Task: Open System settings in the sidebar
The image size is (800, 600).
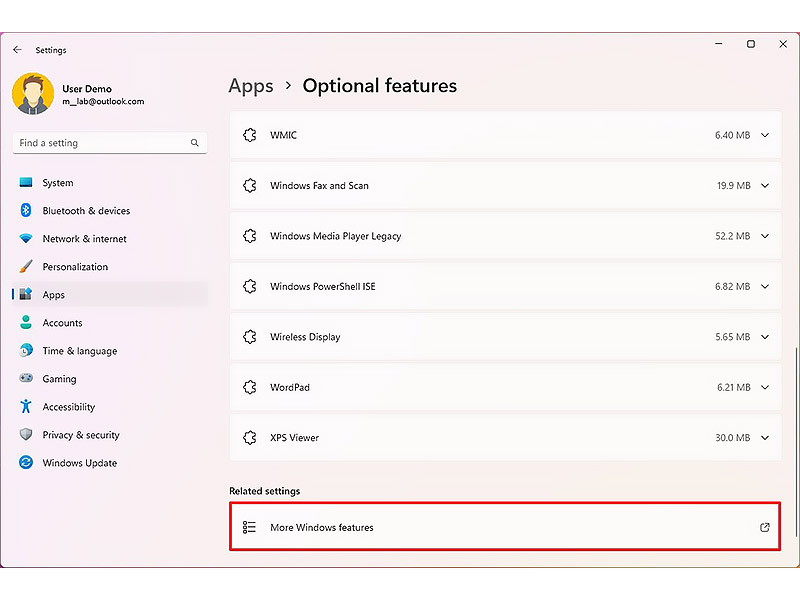Action: pos(110,183)
